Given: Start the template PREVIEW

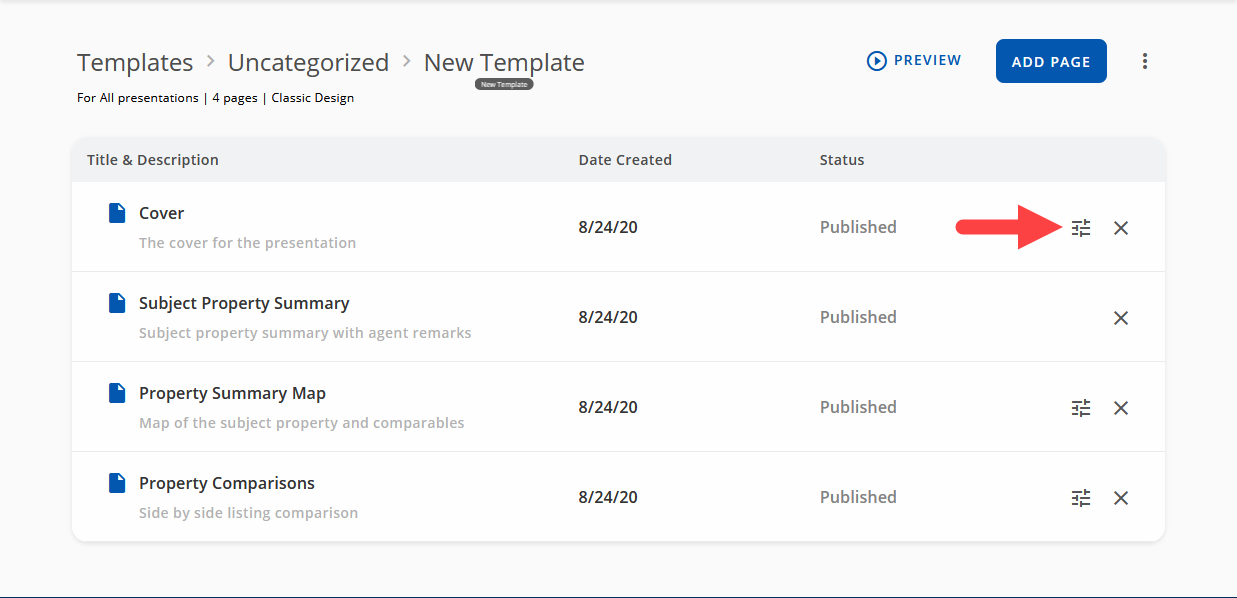Looking at the screenshot, I should (913, 60).
